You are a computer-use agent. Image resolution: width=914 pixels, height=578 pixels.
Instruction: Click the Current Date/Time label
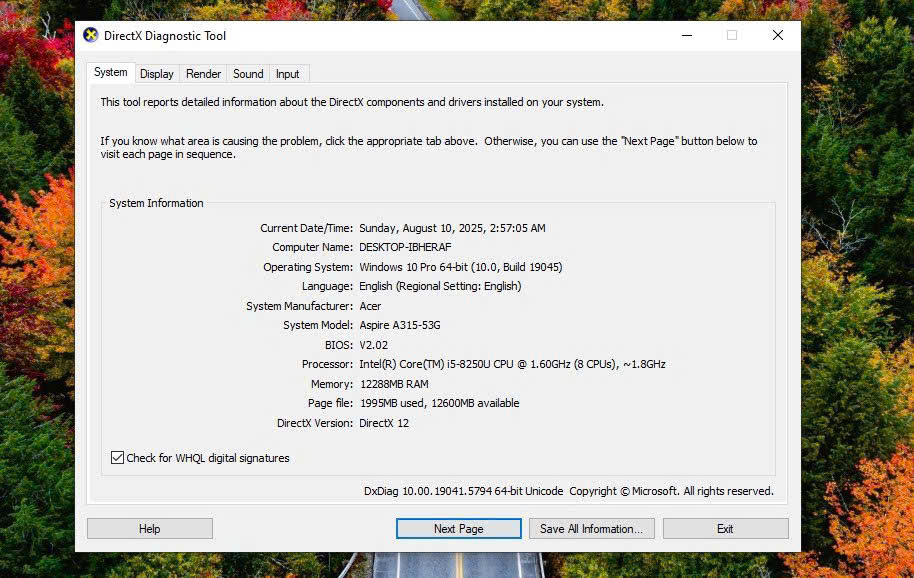[307, 228]
